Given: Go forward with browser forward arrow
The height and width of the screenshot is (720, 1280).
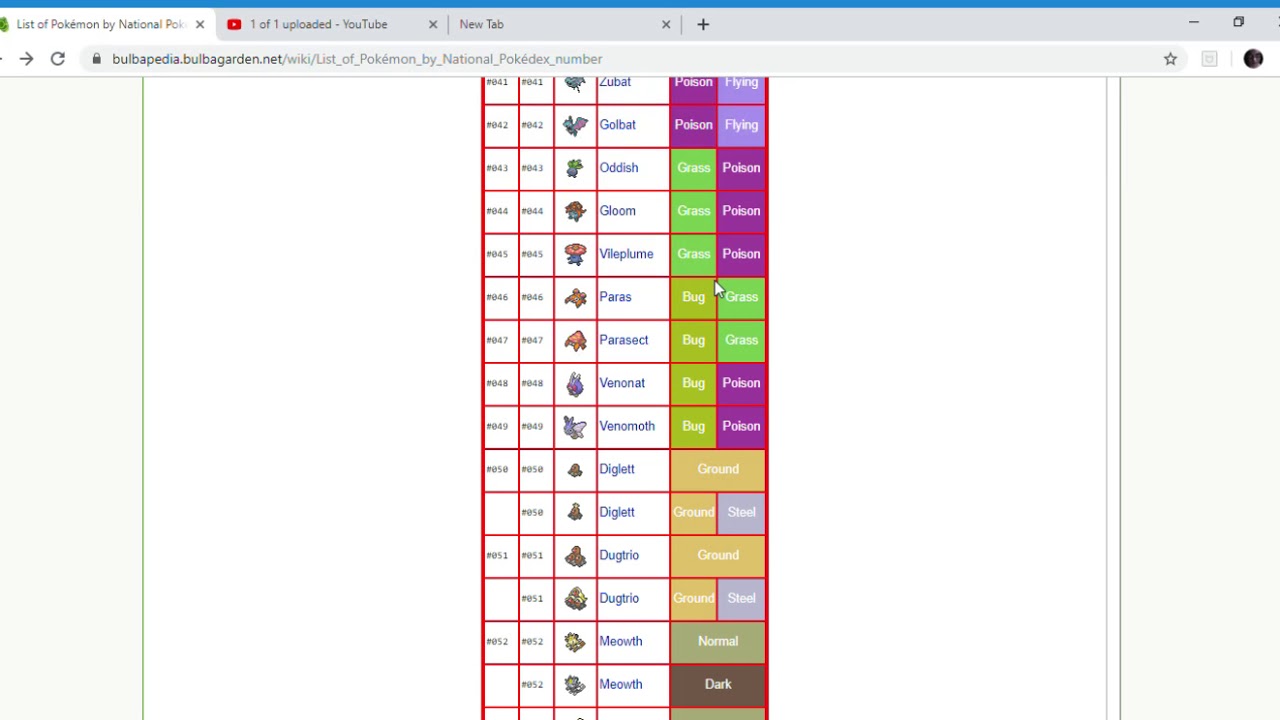Looking at the screenshot, I should (26, 59).
